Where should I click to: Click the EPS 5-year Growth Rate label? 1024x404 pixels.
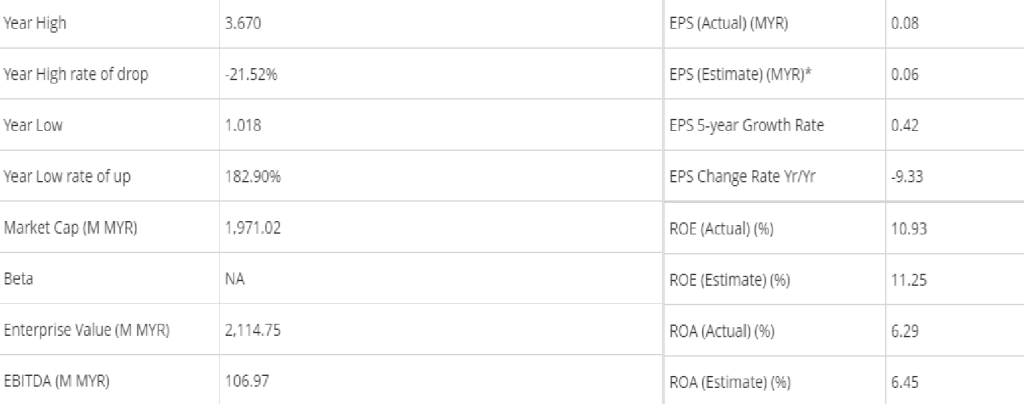(745, 128)
